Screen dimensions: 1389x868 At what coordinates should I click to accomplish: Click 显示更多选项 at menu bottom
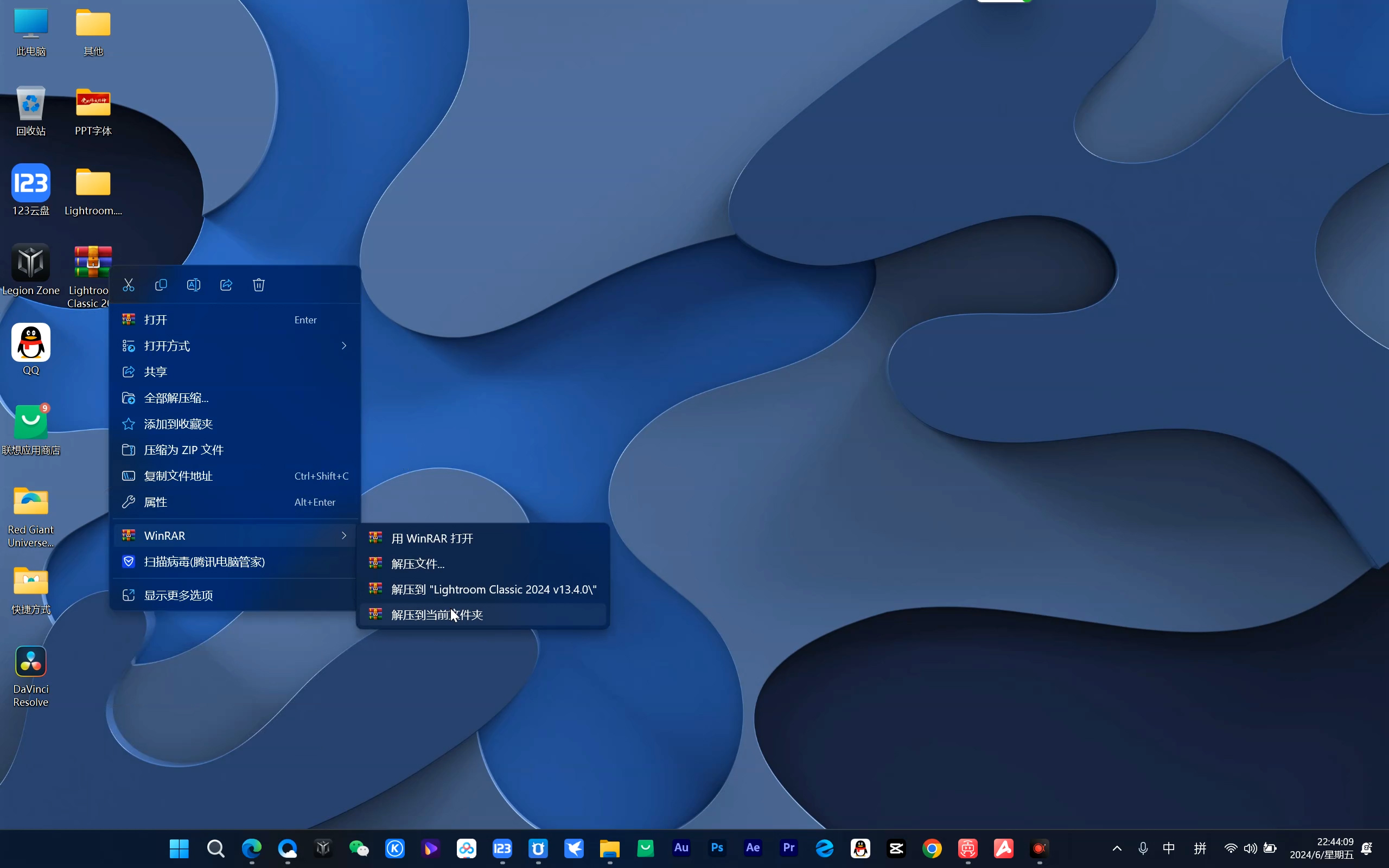click(178, 595)
